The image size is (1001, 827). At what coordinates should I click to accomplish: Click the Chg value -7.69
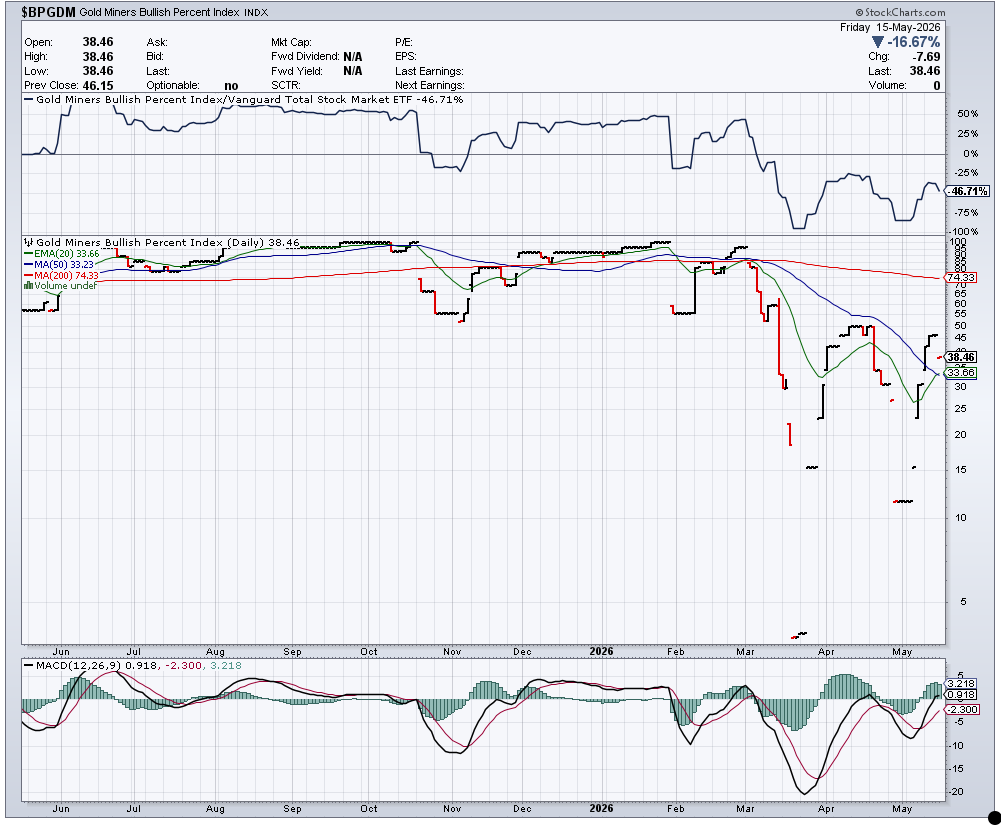pyautogui.click(x=926, y=56)
